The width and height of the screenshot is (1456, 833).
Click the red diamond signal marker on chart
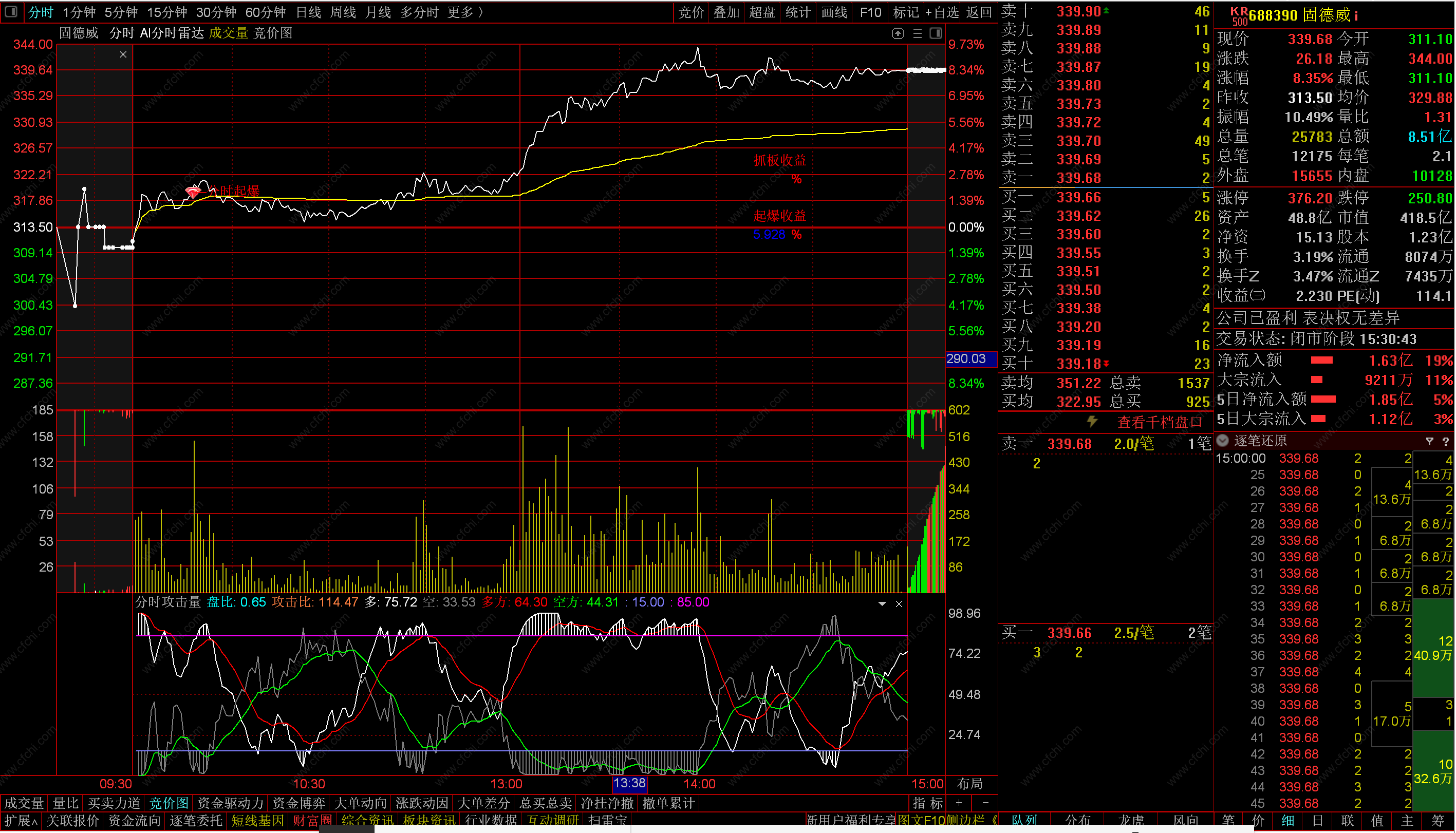click(x=194, y=193)
